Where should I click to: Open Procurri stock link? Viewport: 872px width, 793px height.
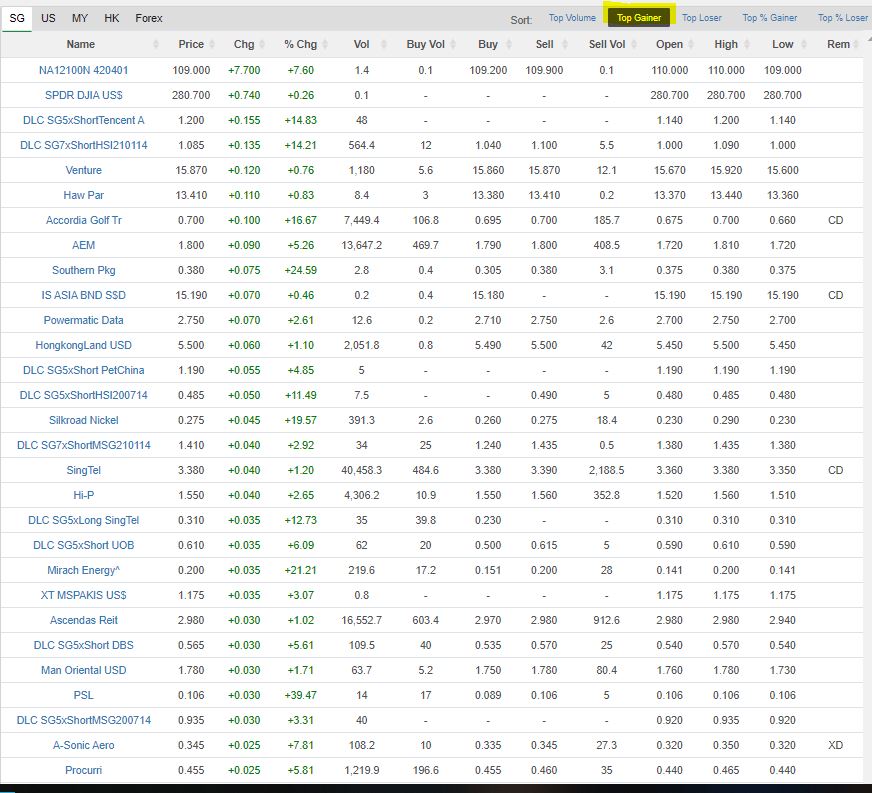point(83,771)
